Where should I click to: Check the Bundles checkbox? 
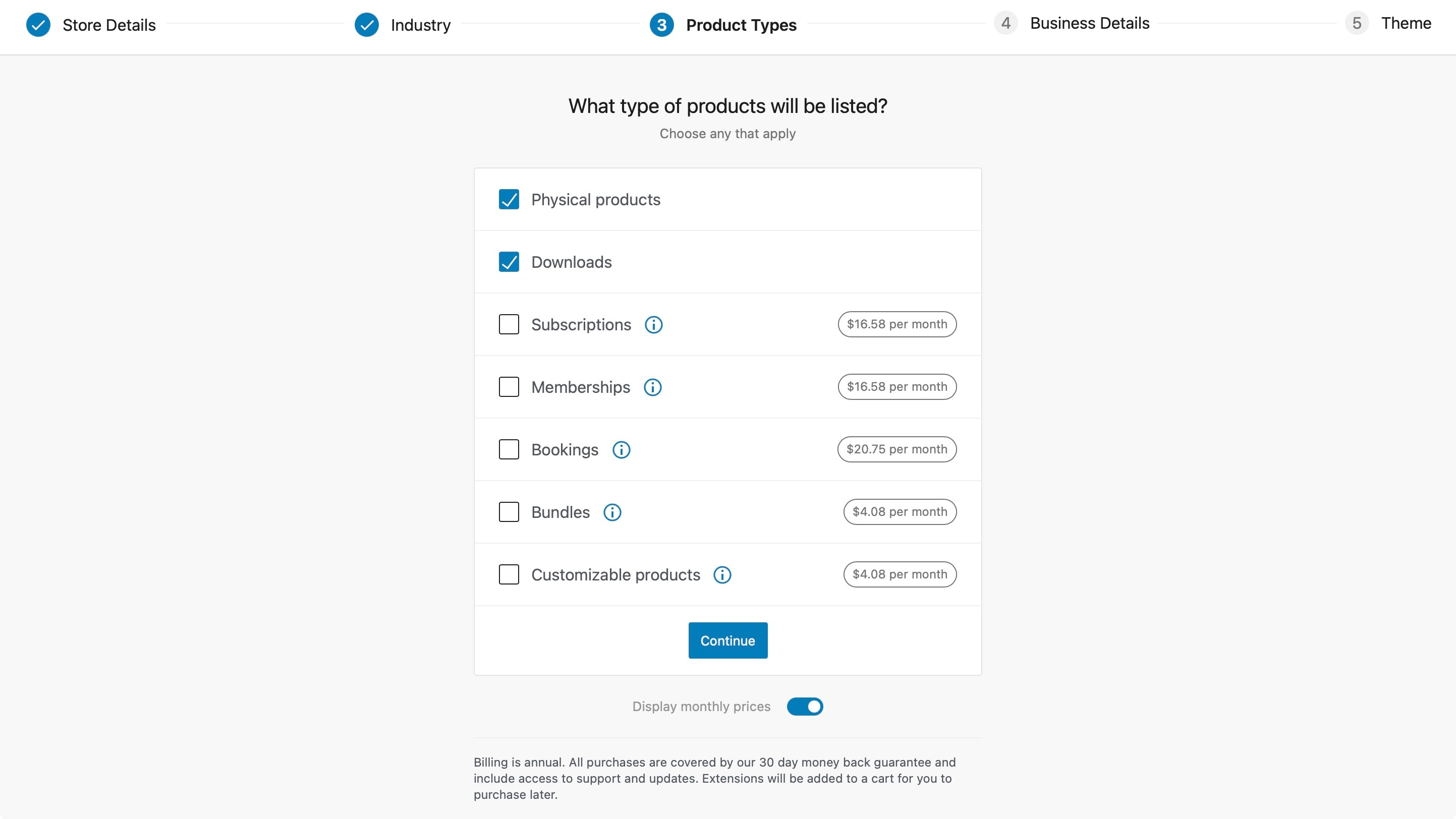click(x=509, y=512)
